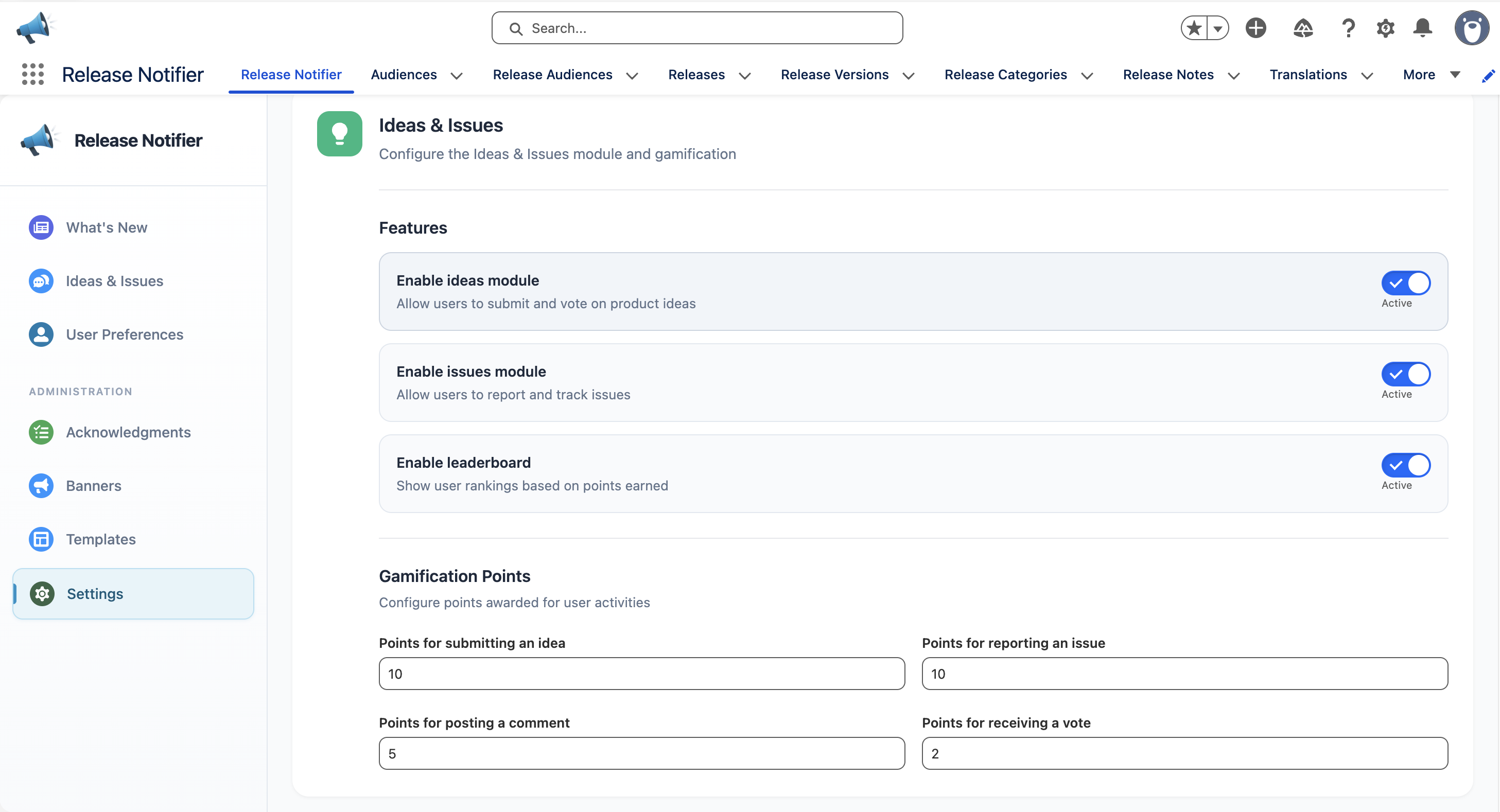Open the favorites list dropdown arrow
The width and height of the screenshot is (1500, 812).
[1217, 28]
